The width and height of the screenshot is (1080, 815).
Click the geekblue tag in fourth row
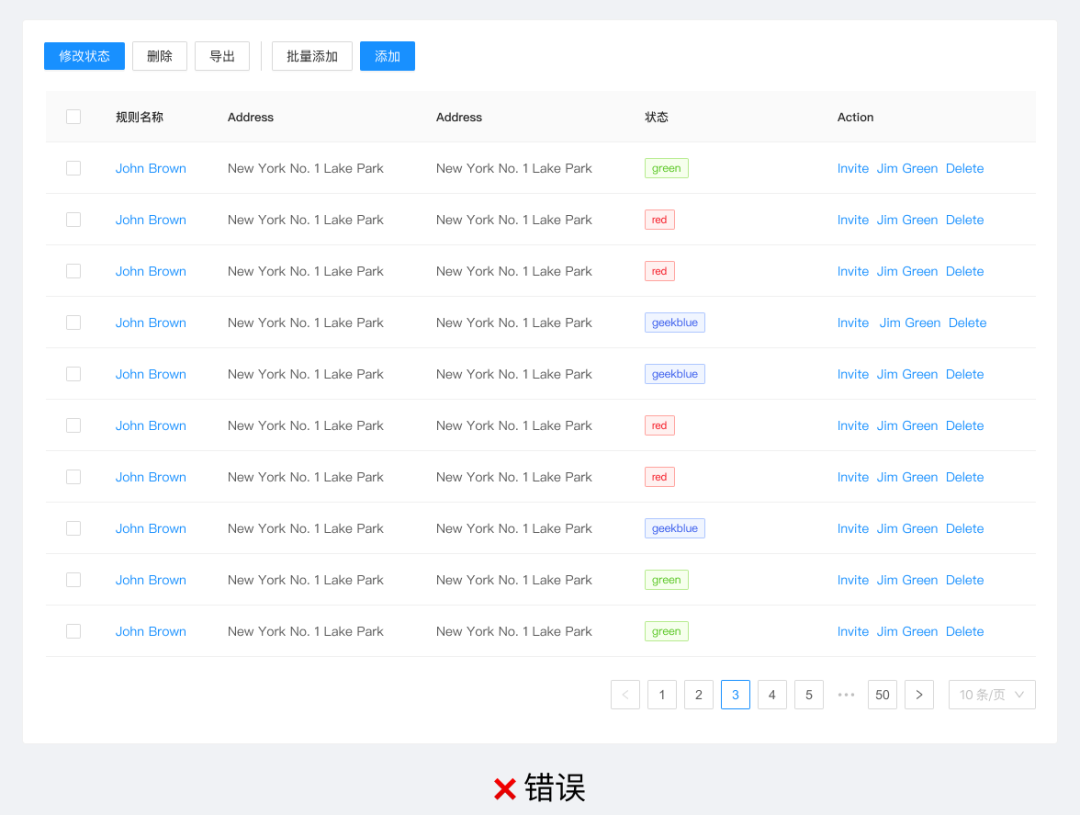[x=675, y=323]
